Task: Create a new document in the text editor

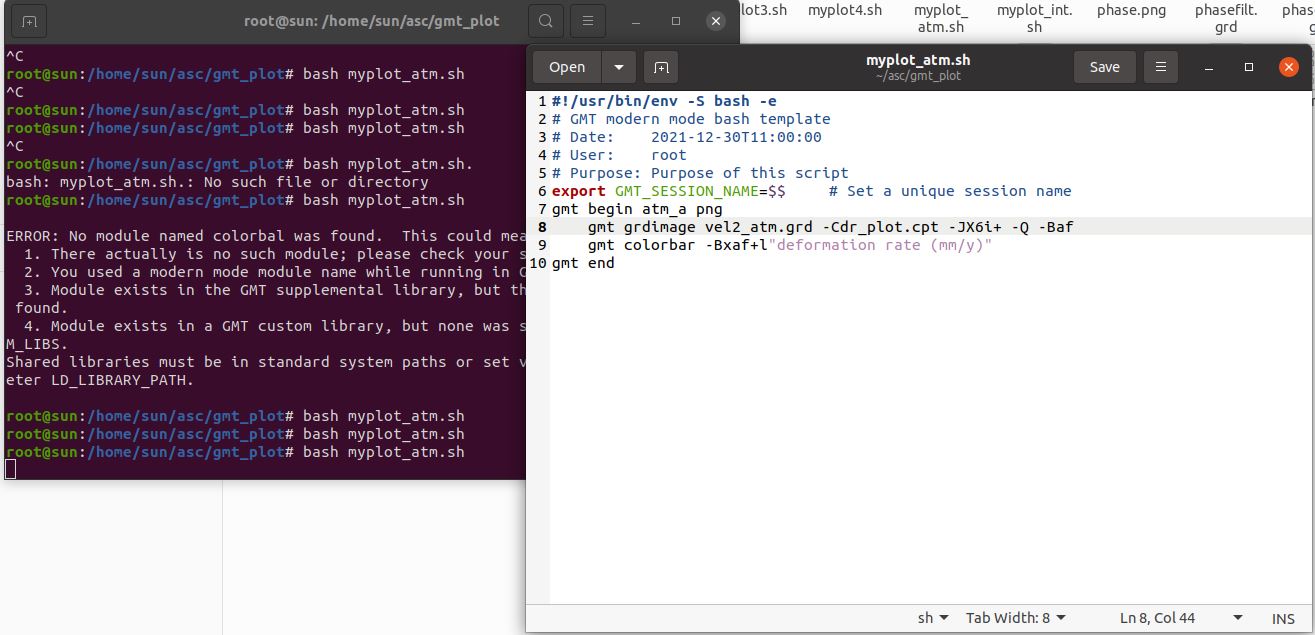Action: (x=661, y=67)
